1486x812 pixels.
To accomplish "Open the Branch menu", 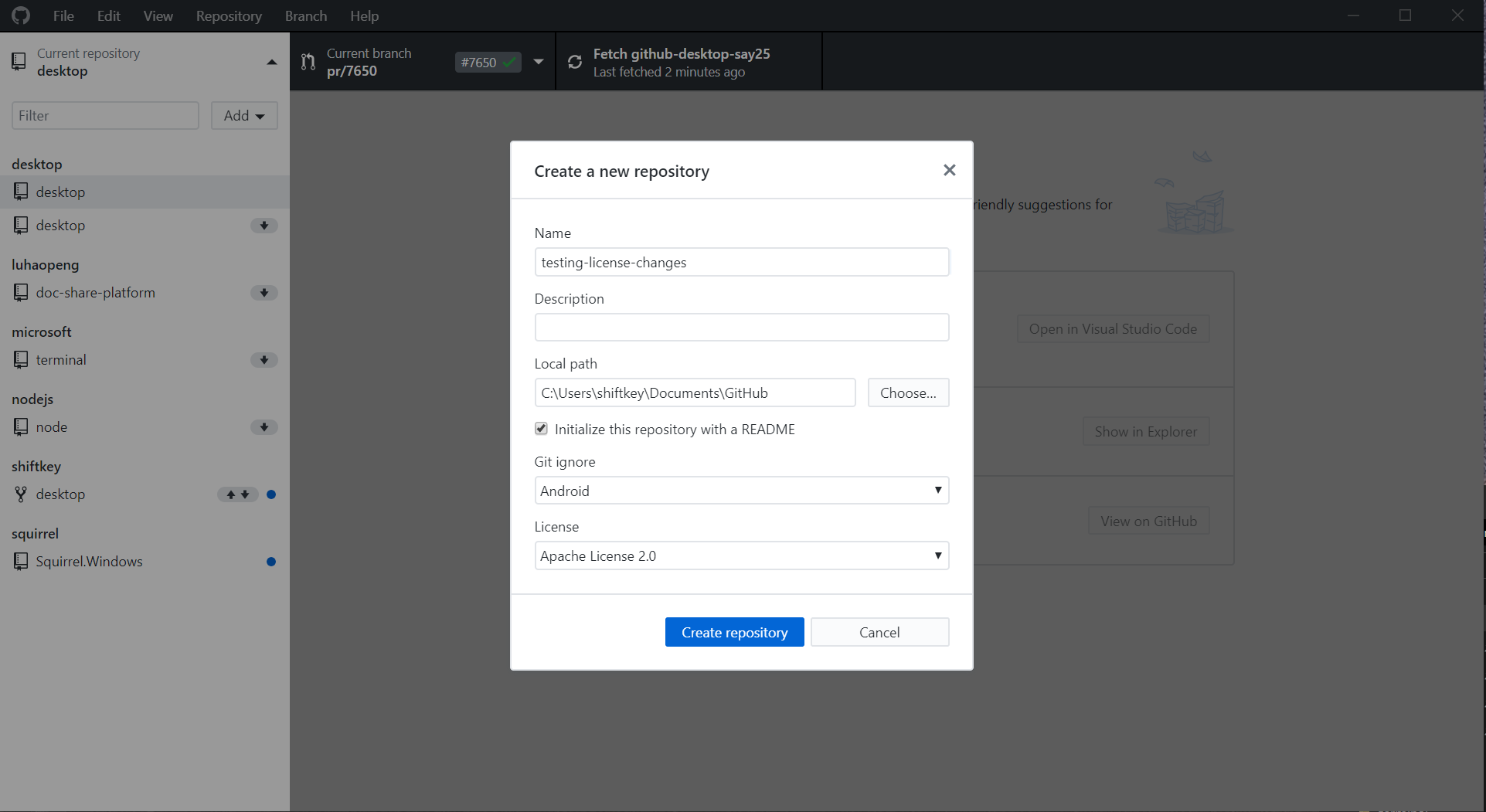I will coord(305,15).
